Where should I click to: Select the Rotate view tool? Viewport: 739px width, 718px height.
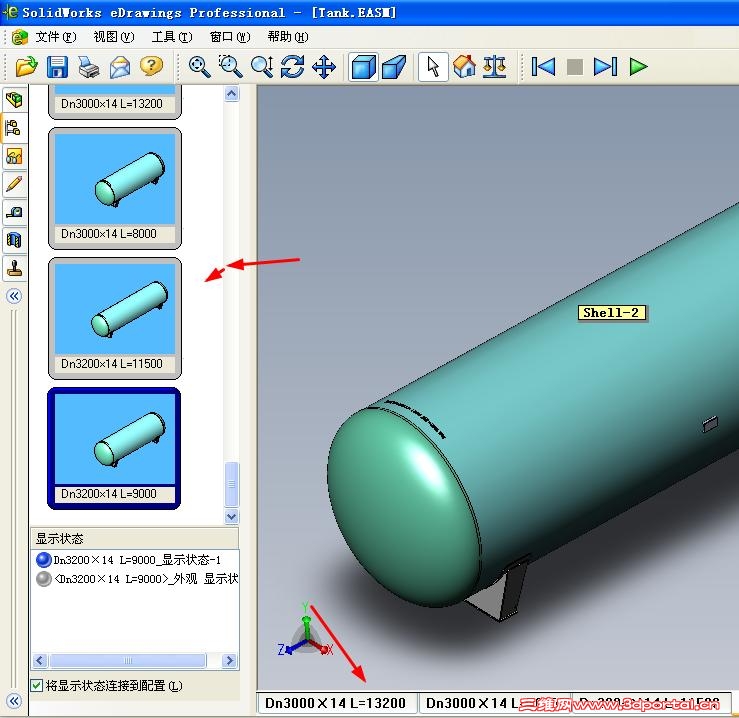tap(293, 66)
